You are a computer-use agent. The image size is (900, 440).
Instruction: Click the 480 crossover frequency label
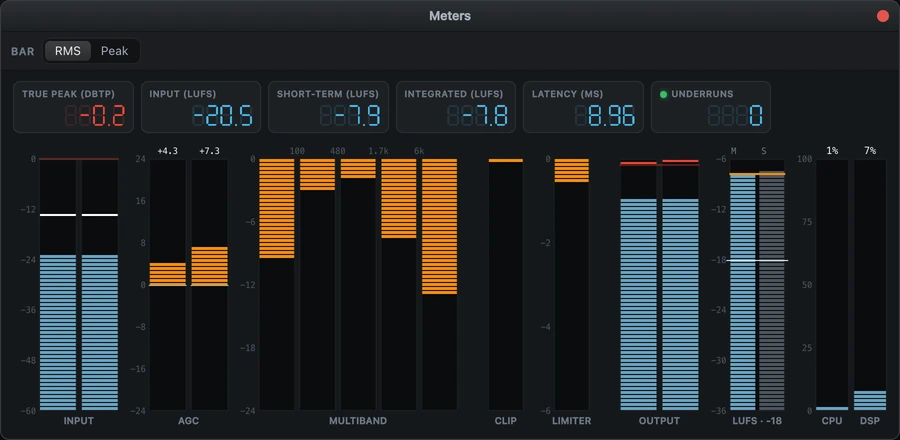[x=338, y=151]
